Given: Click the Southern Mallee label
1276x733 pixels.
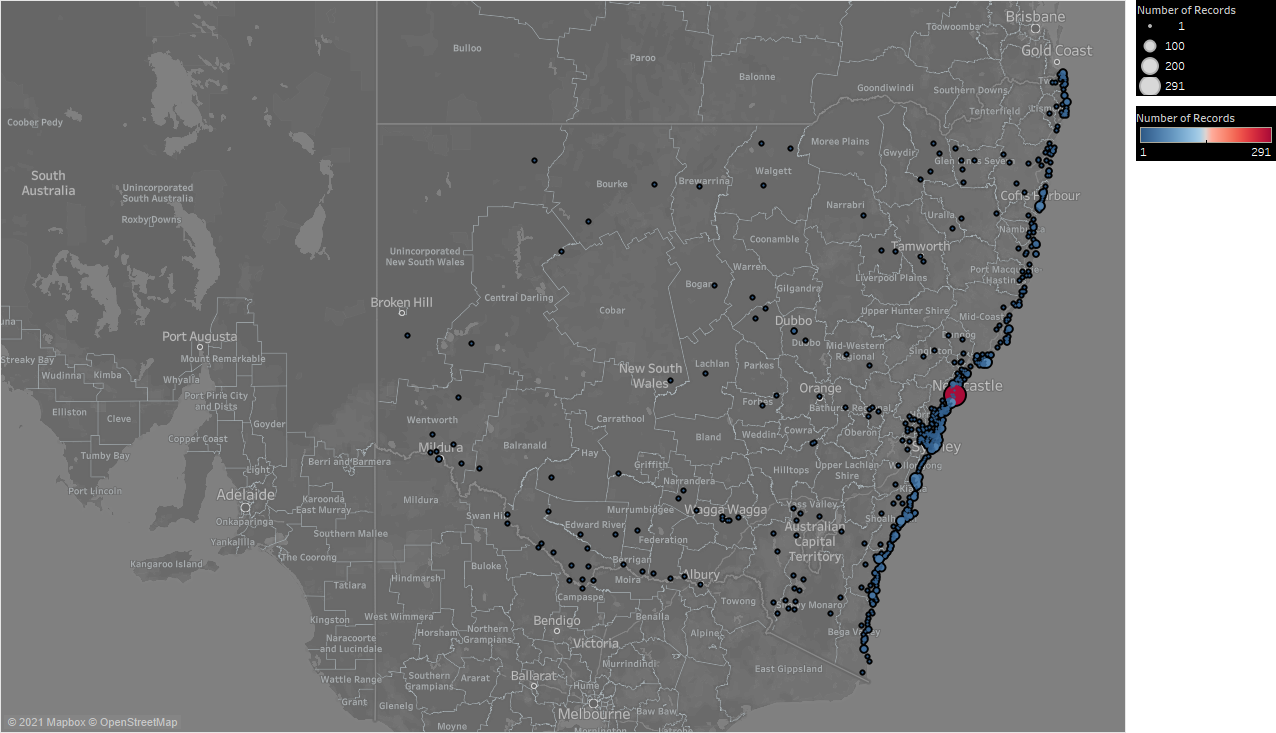Looking at the screenshot, I should (x=349, y=534).
